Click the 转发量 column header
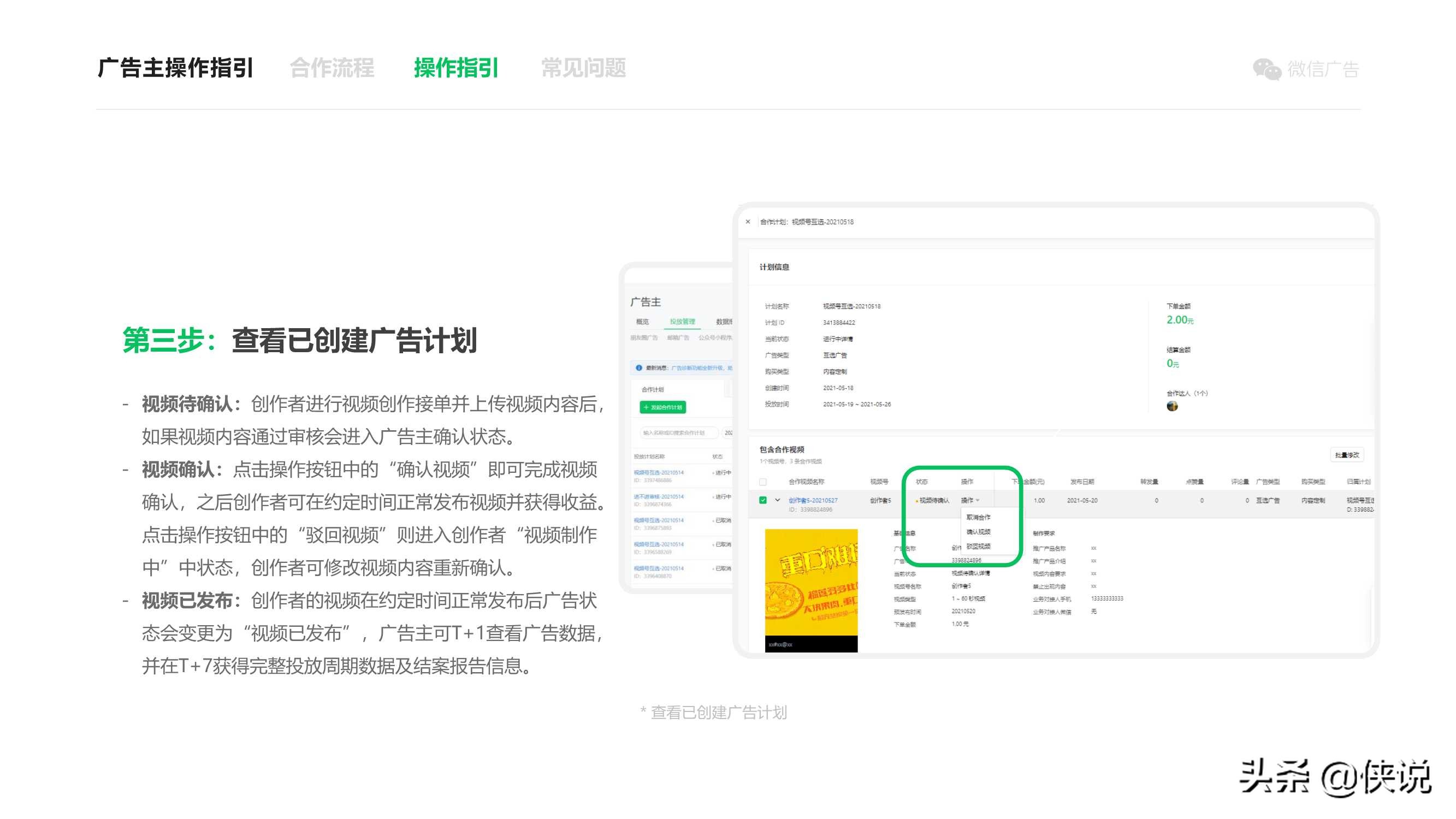 pyautogui.click(x=1149, y=482)
